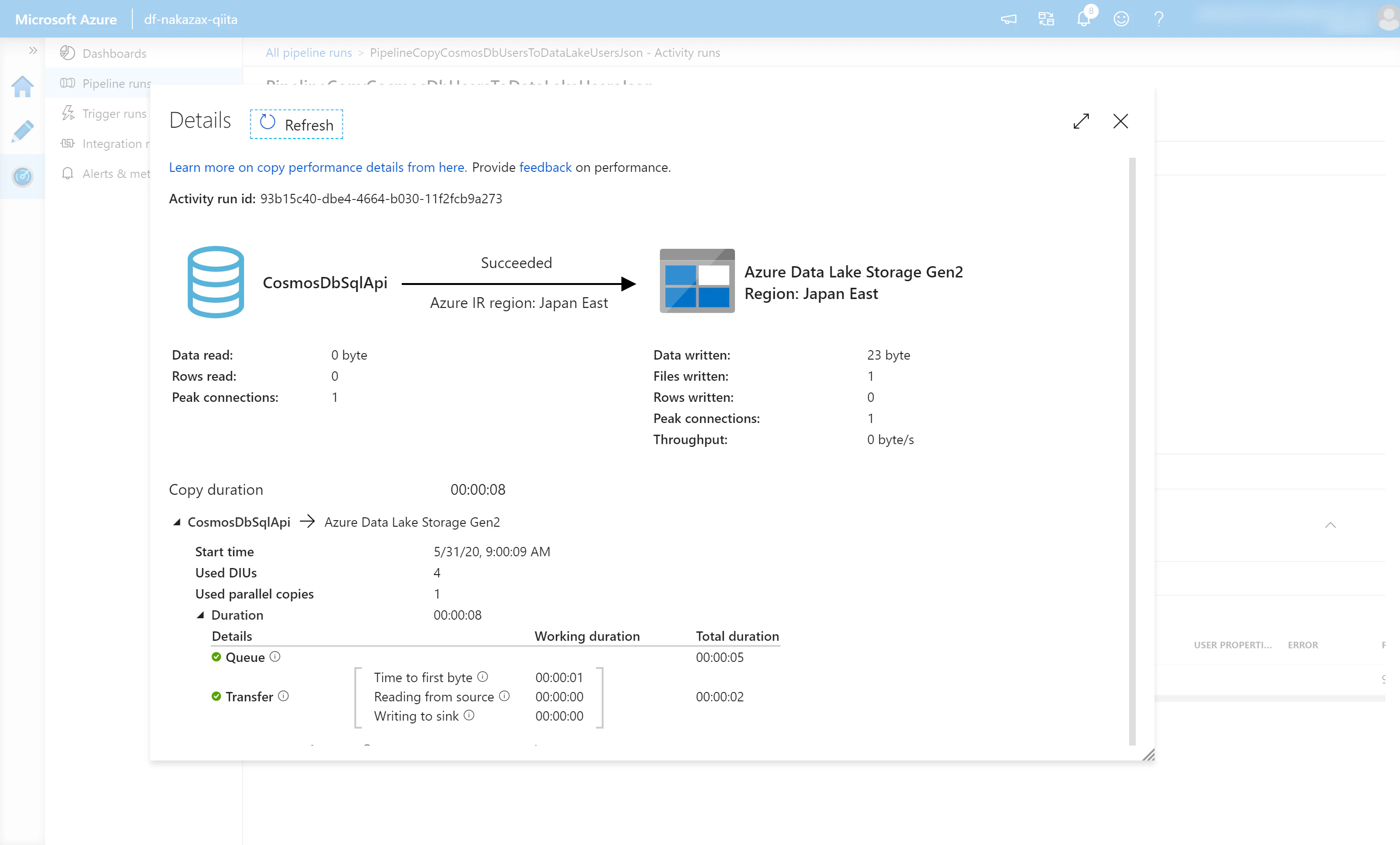The width and height of the screenshot is (1400, 845).
Task: Click the Succeeded status text
Action: point(516,262)
